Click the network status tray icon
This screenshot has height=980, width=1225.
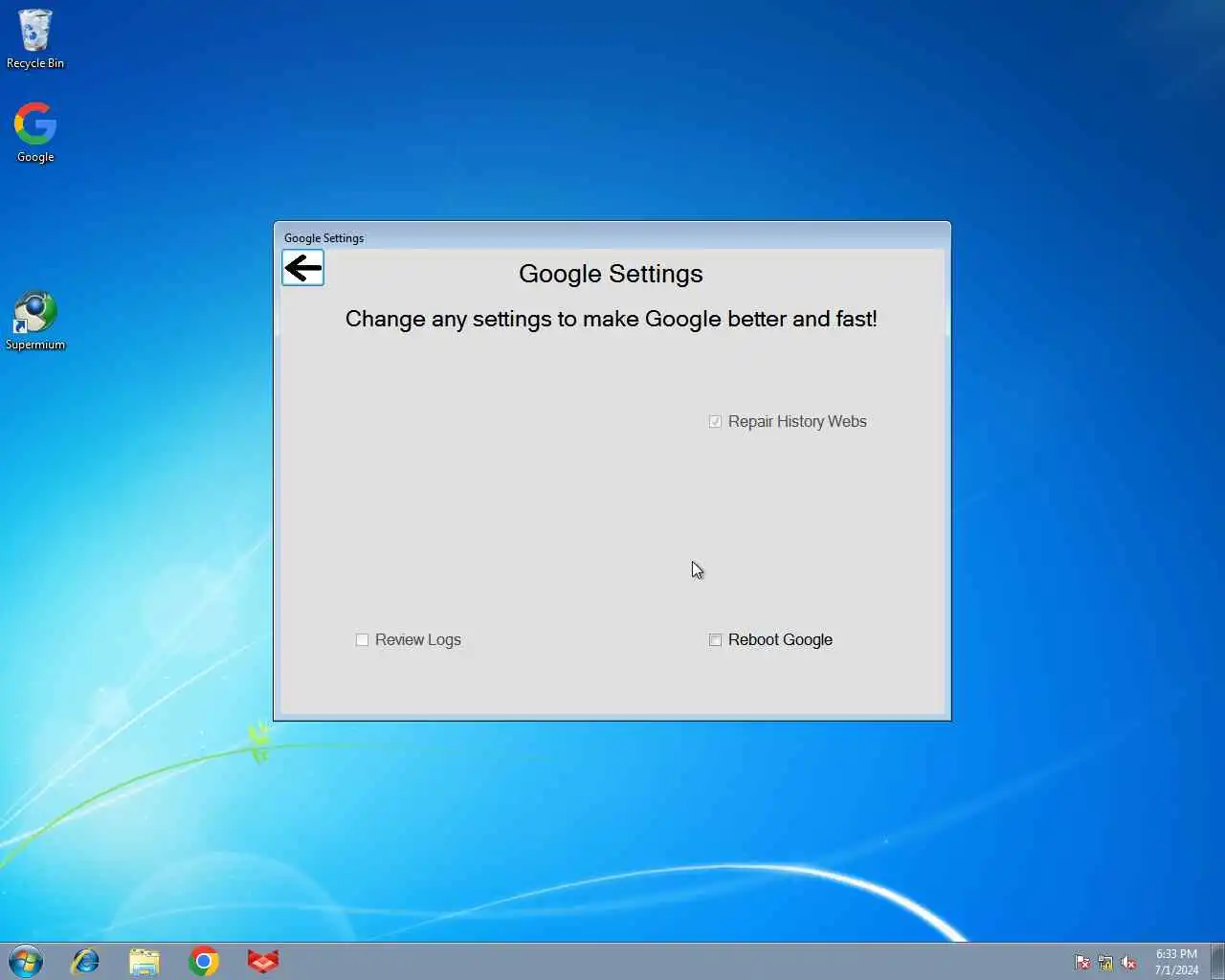tap(1105, 962)
